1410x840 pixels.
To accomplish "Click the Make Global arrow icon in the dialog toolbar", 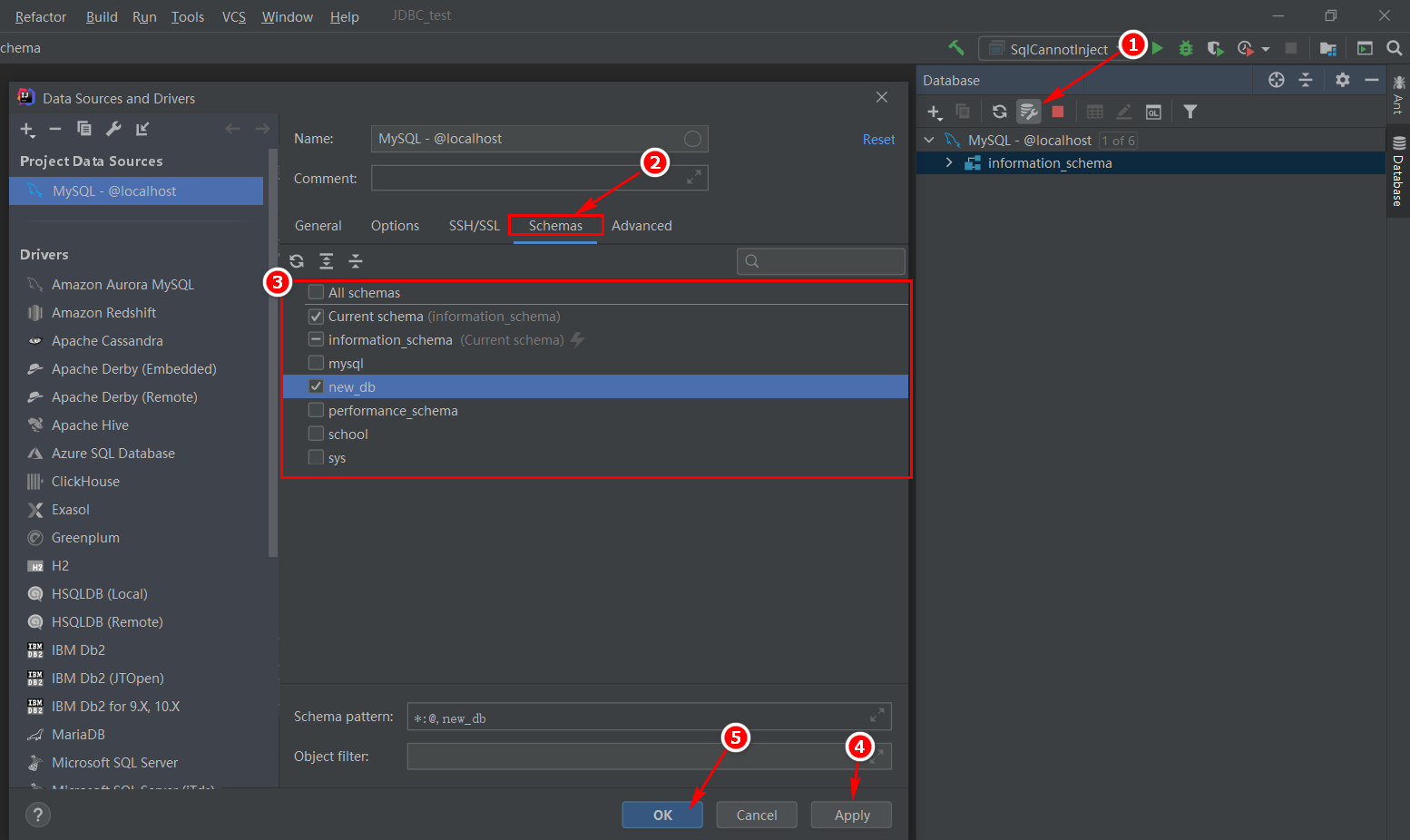I will [x=142, y=129].
